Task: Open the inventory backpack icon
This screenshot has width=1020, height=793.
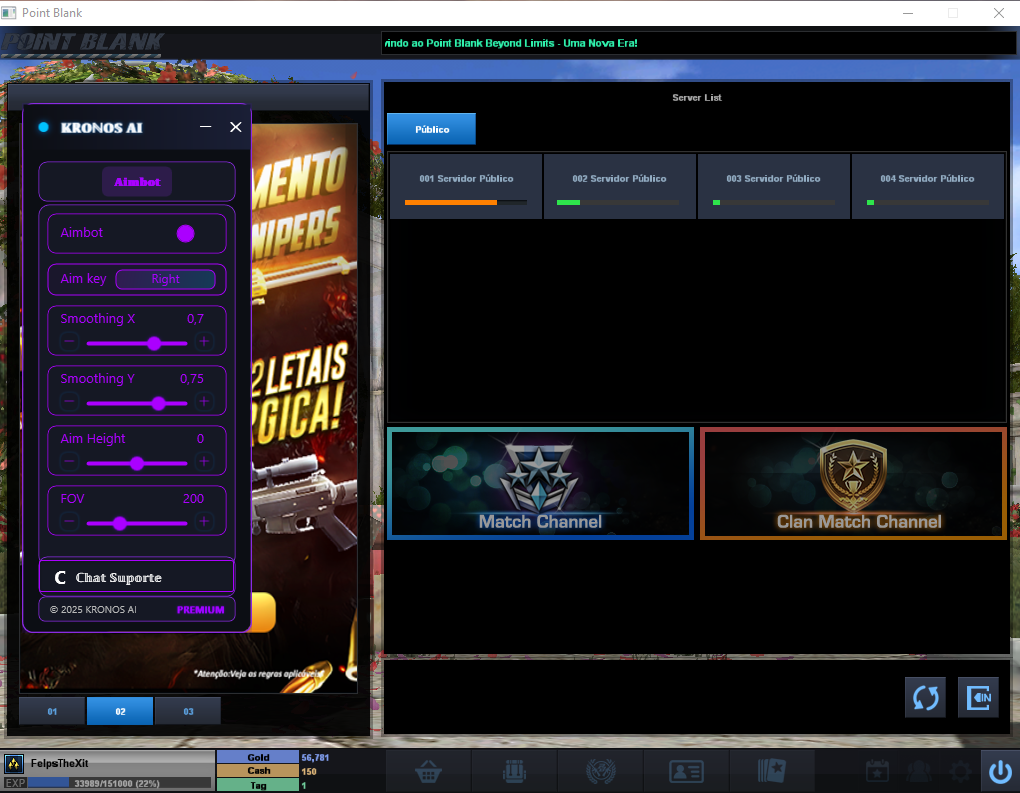Action: click(x=514, y=771)
